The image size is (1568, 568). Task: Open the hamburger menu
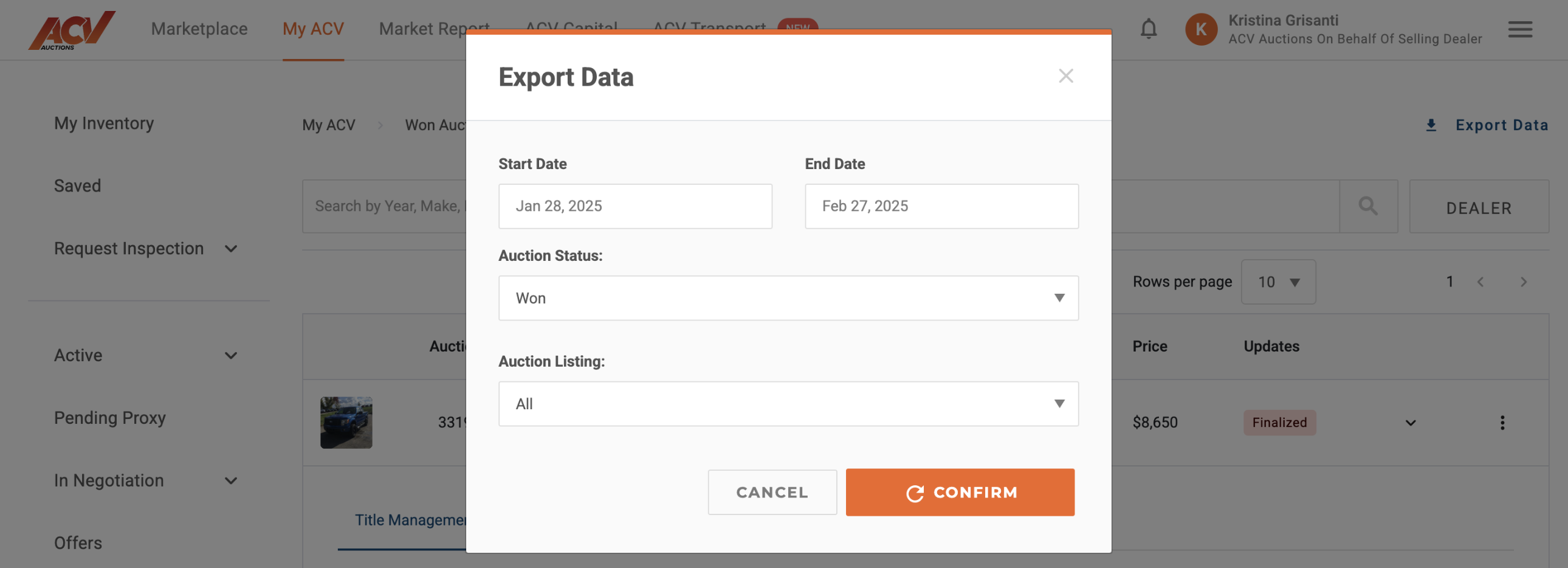tap(1519, 29)
